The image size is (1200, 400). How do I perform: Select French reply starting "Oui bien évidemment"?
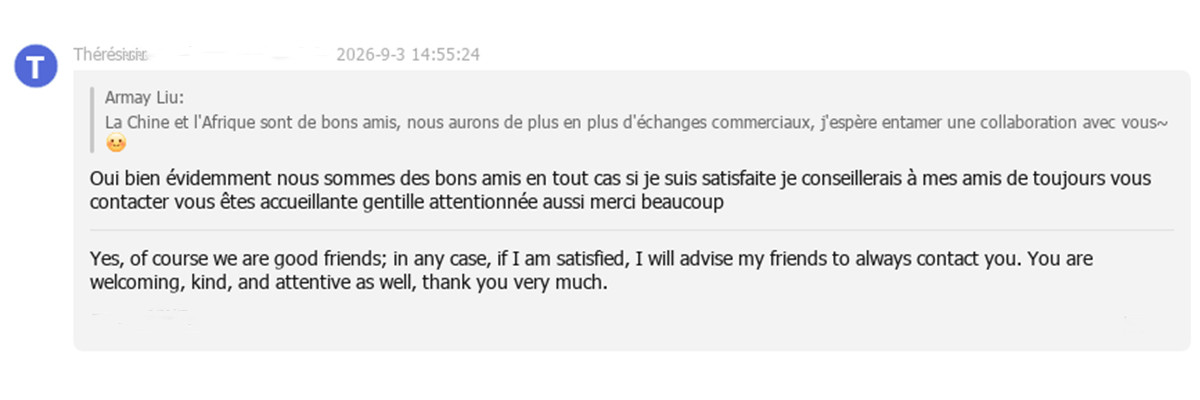tap(620, 190)
